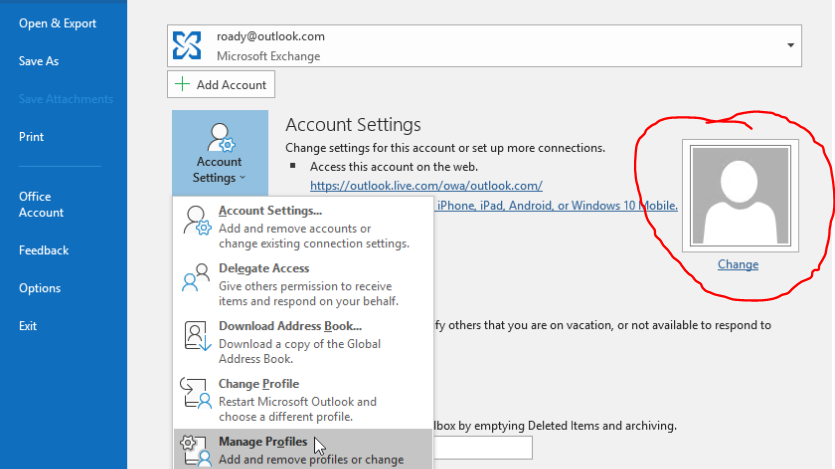This screenshot has height=469, width=835.
Task: Click the green plus icon on Add Account
Action: (182, 84)
